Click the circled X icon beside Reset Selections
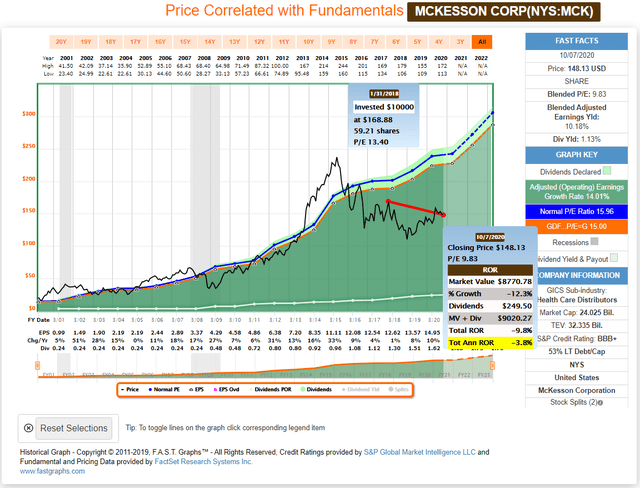The image size is (640, 488). click(x=28, y=428)
